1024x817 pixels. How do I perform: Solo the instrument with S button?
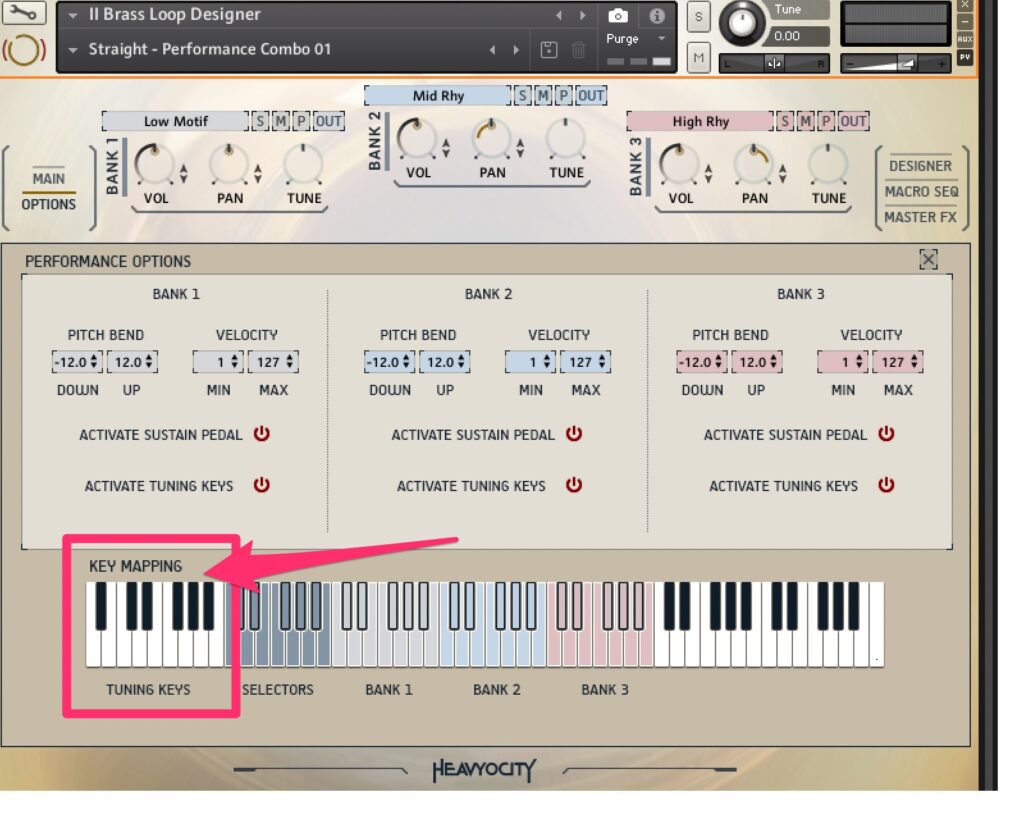point(698,17)
